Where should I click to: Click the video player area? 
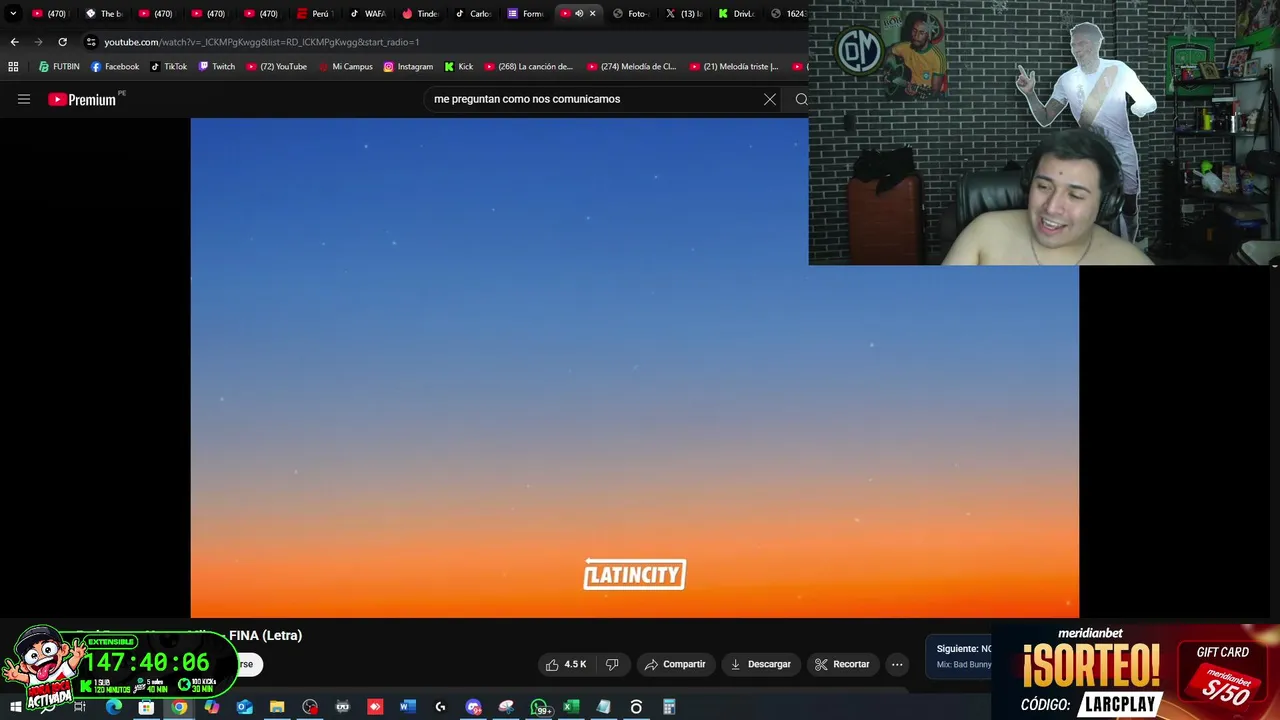point(634,367)
